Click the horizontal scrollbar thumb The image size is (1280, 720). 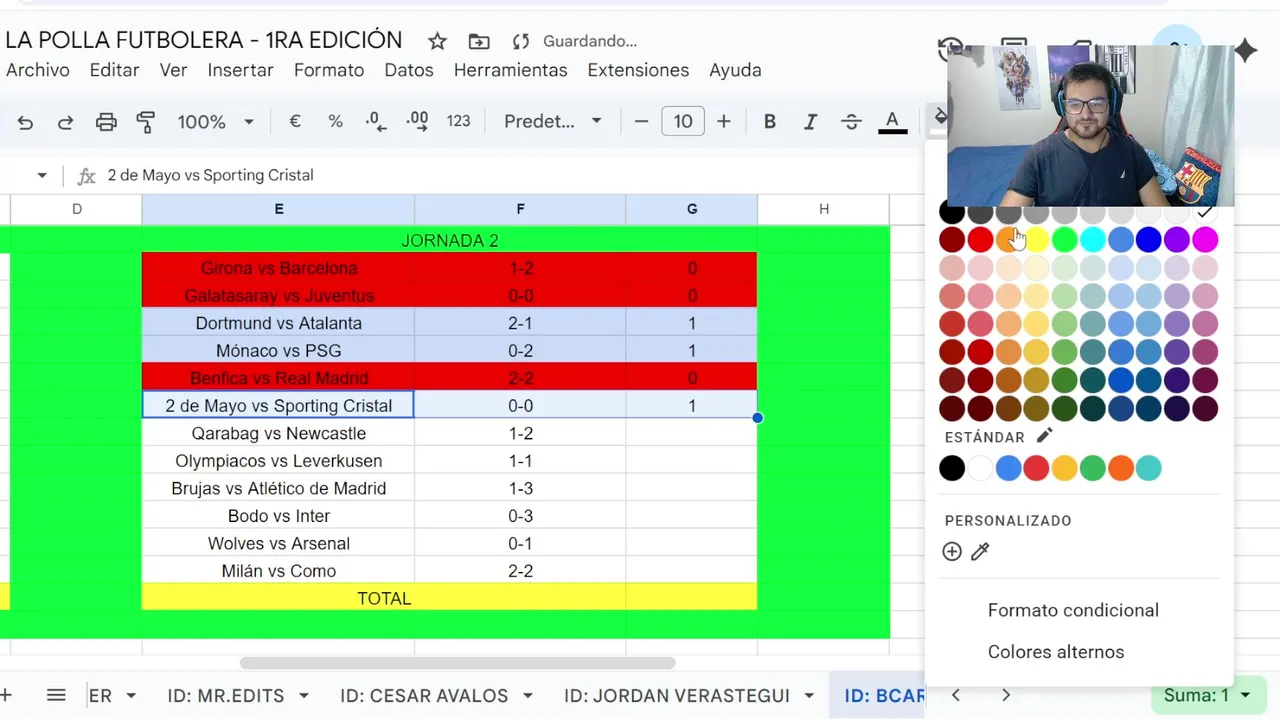click(457, 662)
